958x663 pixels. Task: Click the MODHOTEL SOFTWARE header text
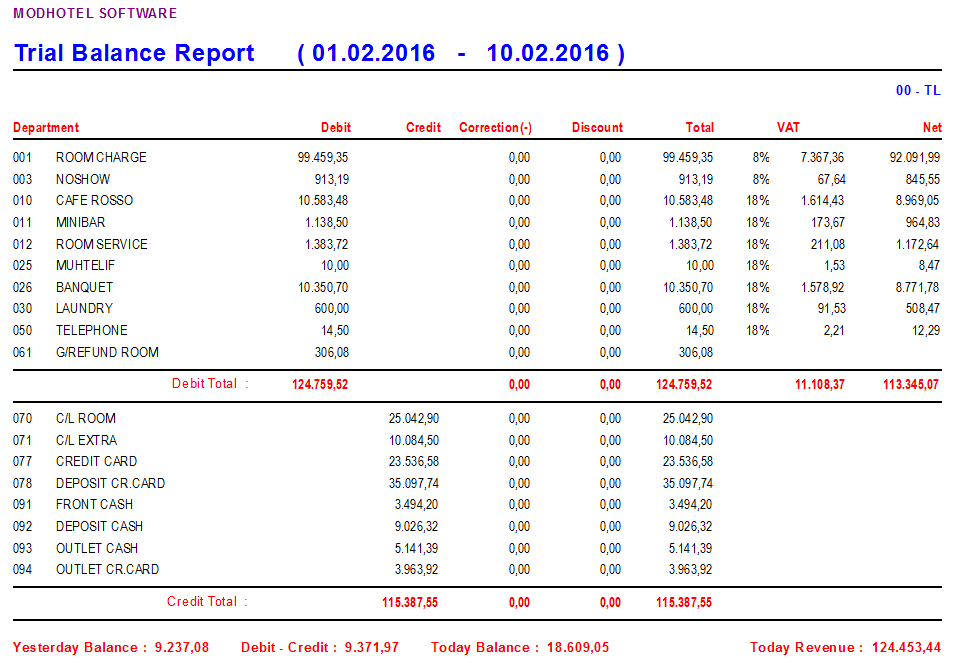pos(95,14)
